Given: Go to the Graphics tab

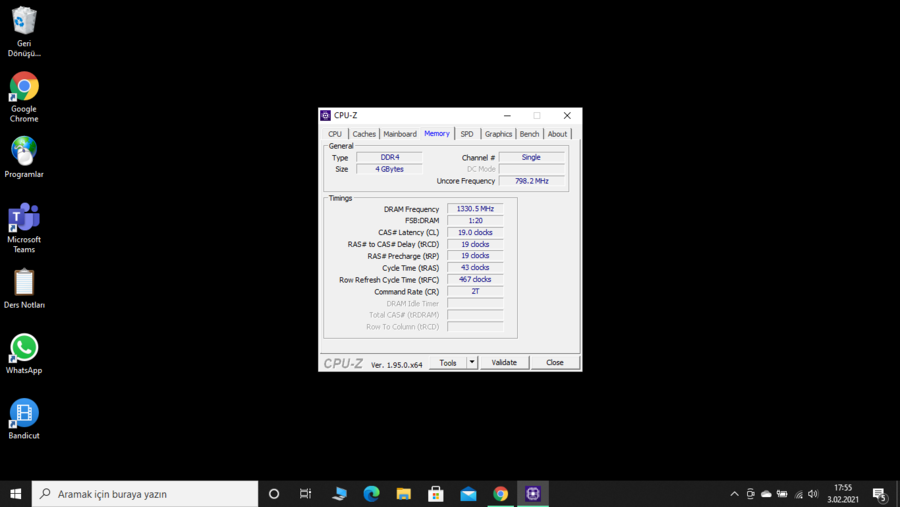Looking at the screenshot, I should tap(498, 134).
